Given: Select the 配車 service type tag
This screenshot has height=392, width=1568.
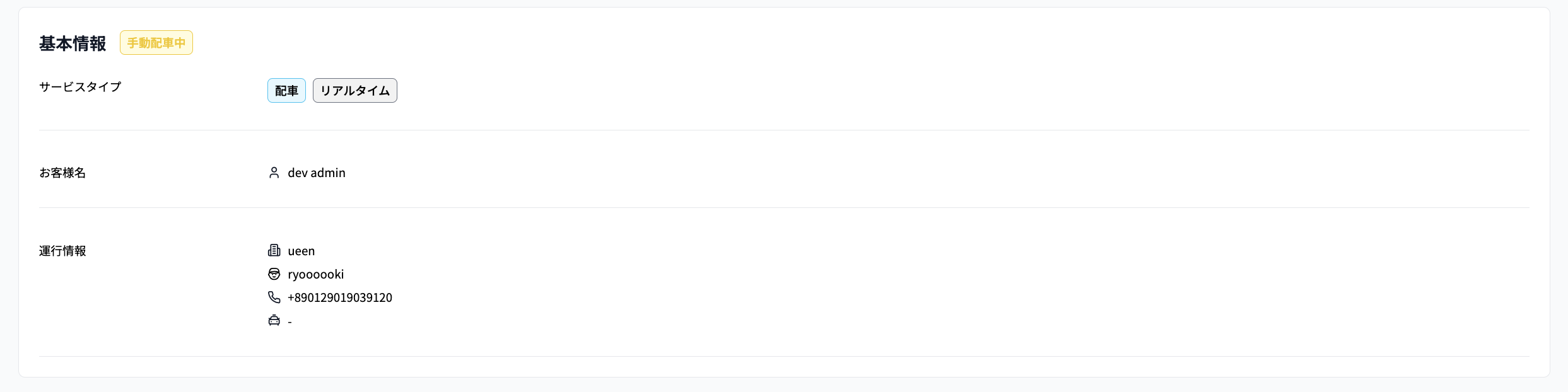Looking at the screenshot, I should coord(286,91).
